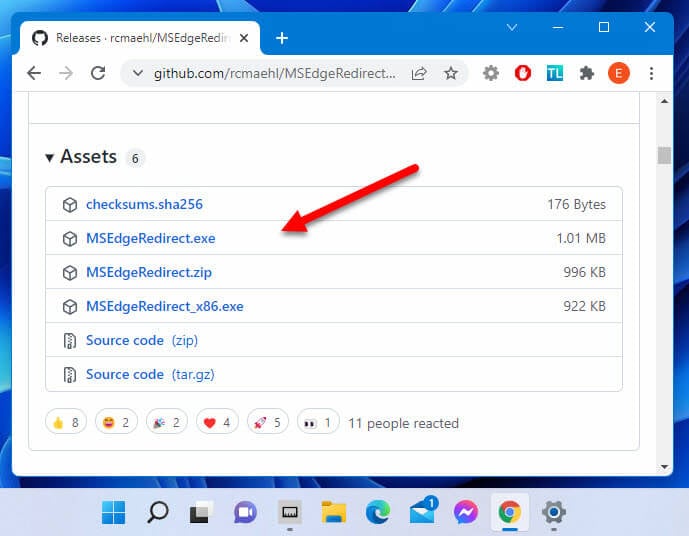Open a new browser tab
Screen dimensions: 689x536
point(282,38)
